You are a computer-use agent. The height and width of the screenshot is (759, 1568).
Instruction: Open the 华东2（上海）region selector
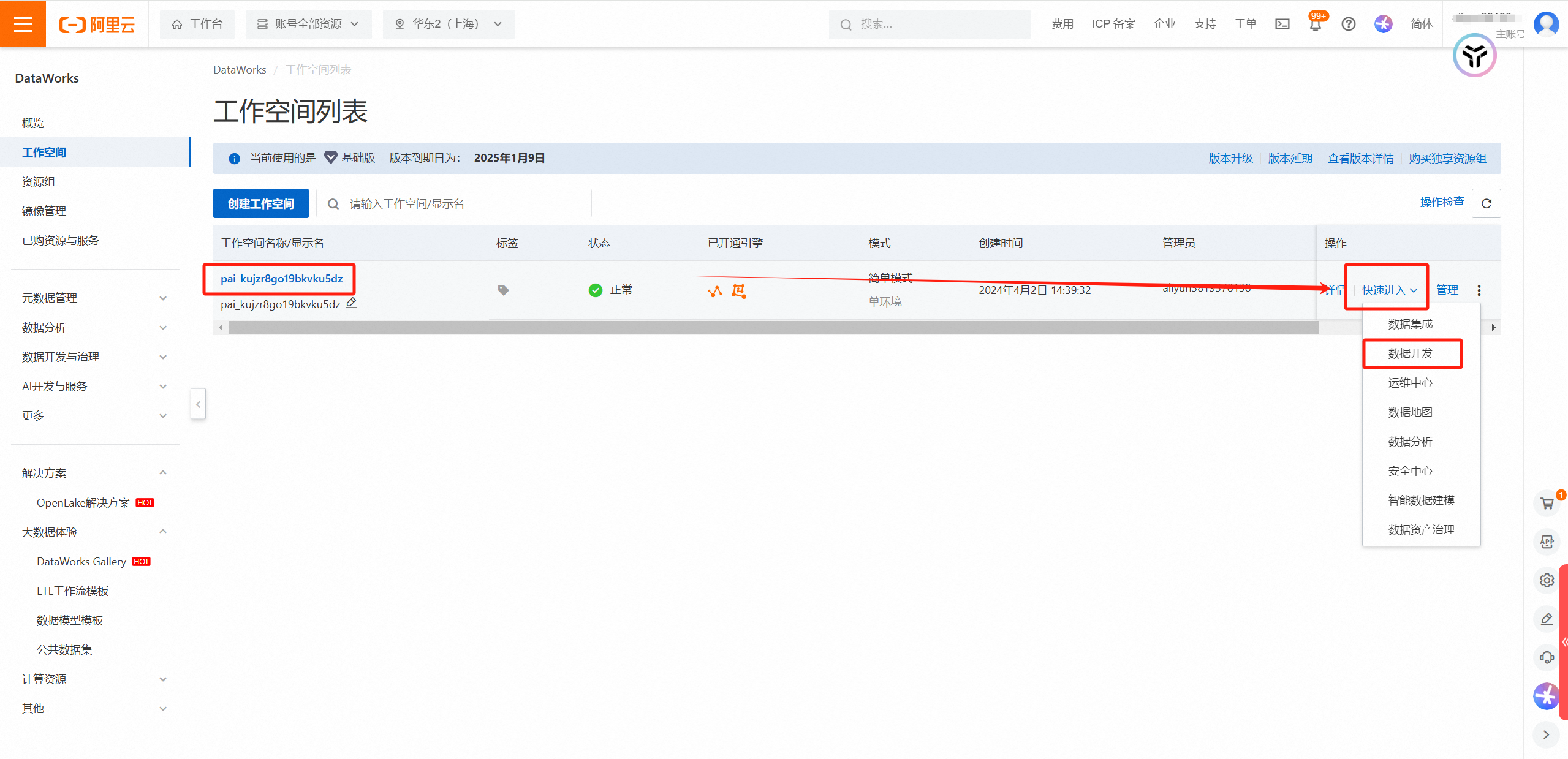click(448, 24)
